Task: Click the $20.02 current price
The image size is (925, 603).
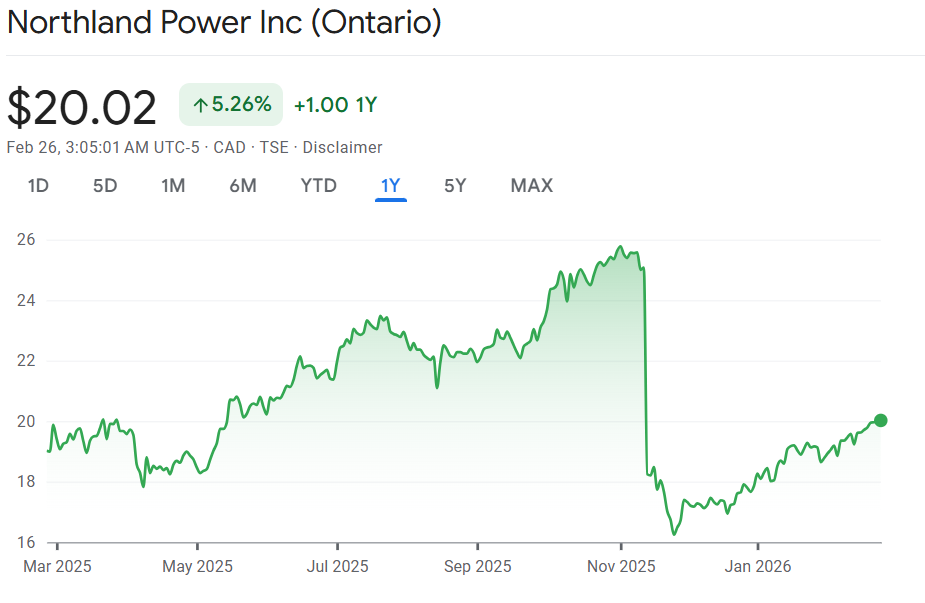Action: [x=82, y=107]
